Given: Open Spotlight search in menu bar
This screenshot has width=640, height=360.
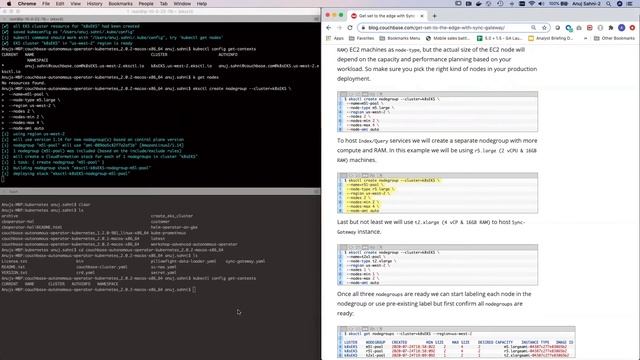Looking at the screenshot, I should coord(609,4).
